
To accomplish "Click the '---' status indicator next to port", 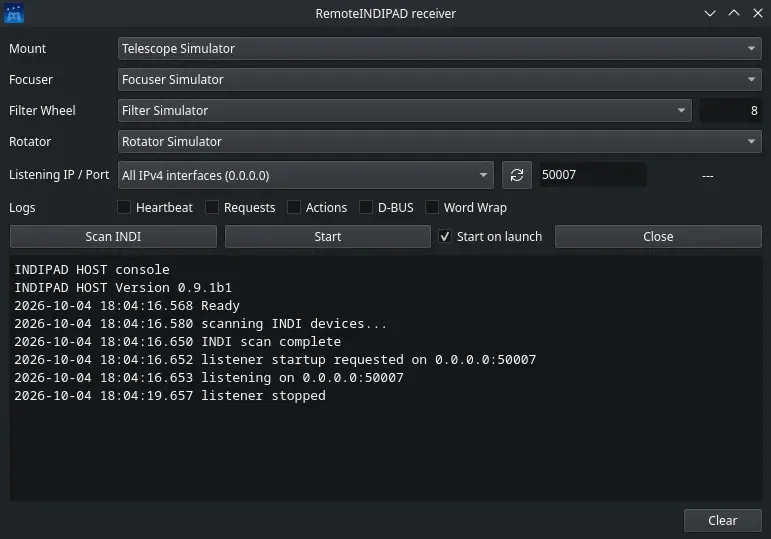I will [707, 176].
